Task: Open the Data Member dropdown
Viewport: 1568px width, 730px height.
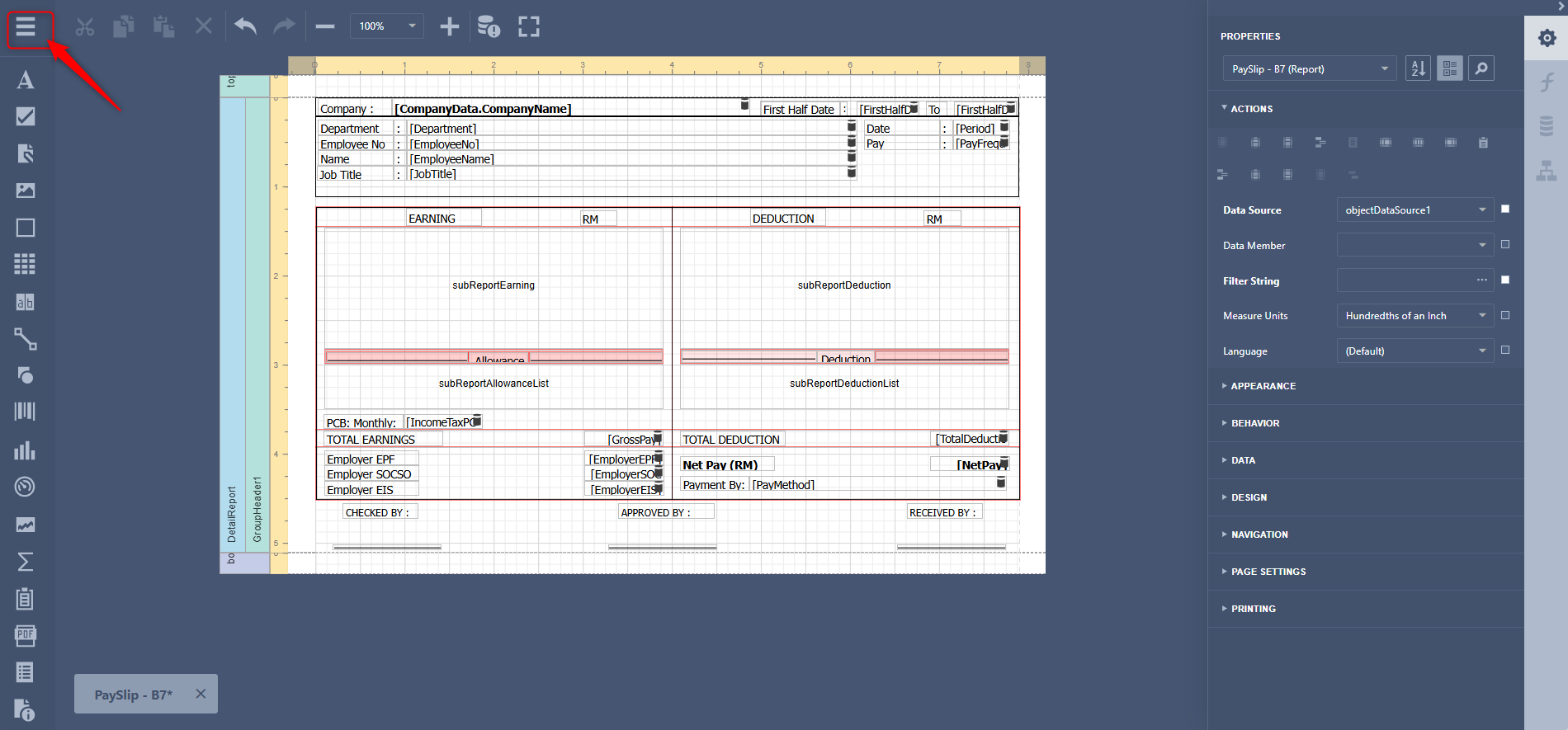Action: pyautogui.click(x=1415, y=245)
